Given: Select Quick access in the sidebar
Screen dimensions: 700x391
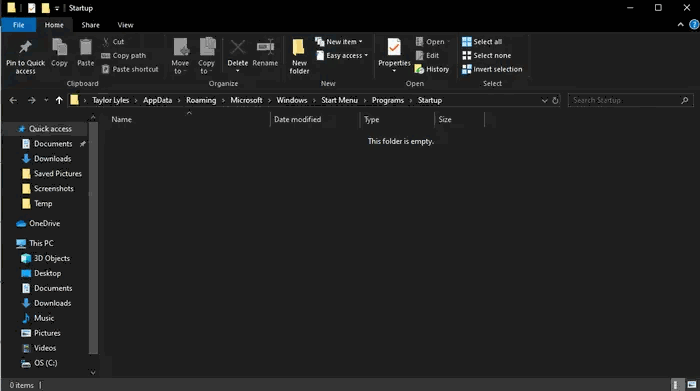Looking at the screenshot, I should (45, 129).
